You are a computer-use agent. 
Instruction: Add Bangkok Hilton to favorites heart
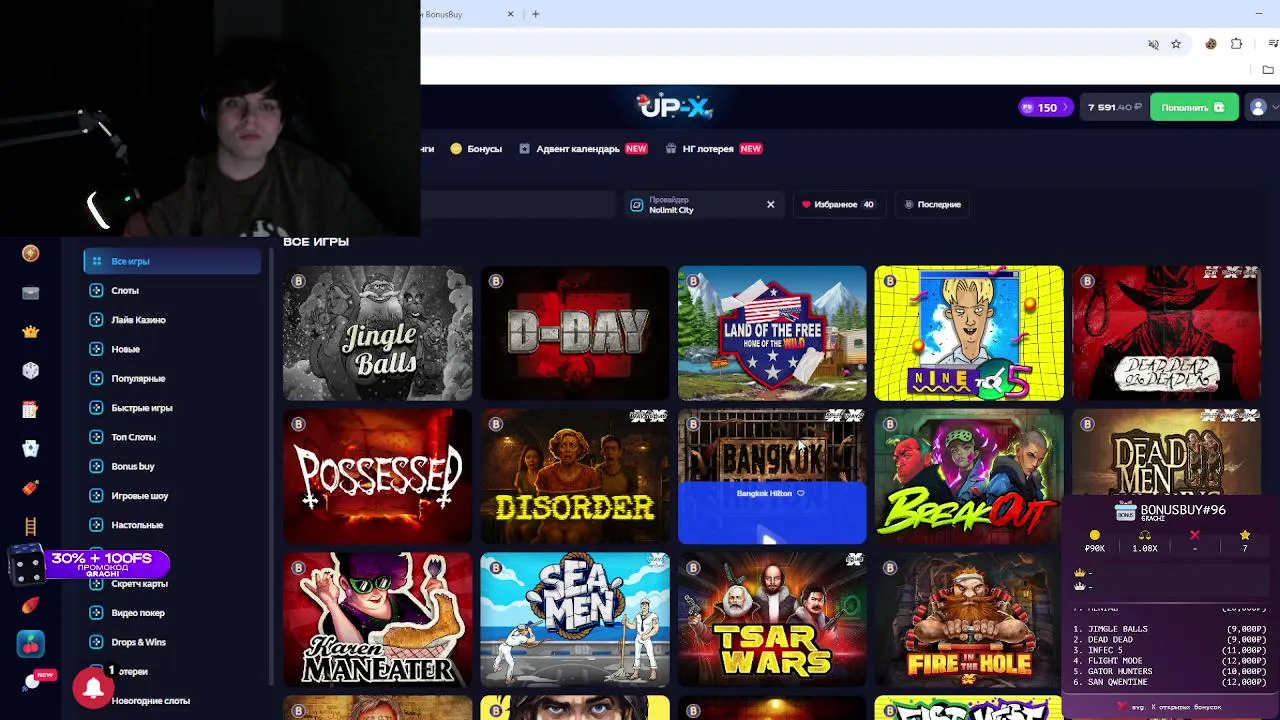[x=800, y=493]
